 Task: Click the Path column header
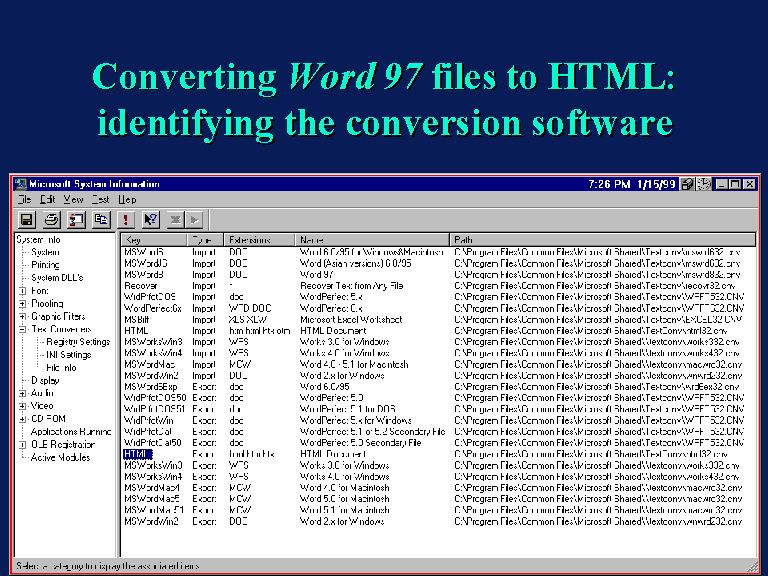coord(602,240)
